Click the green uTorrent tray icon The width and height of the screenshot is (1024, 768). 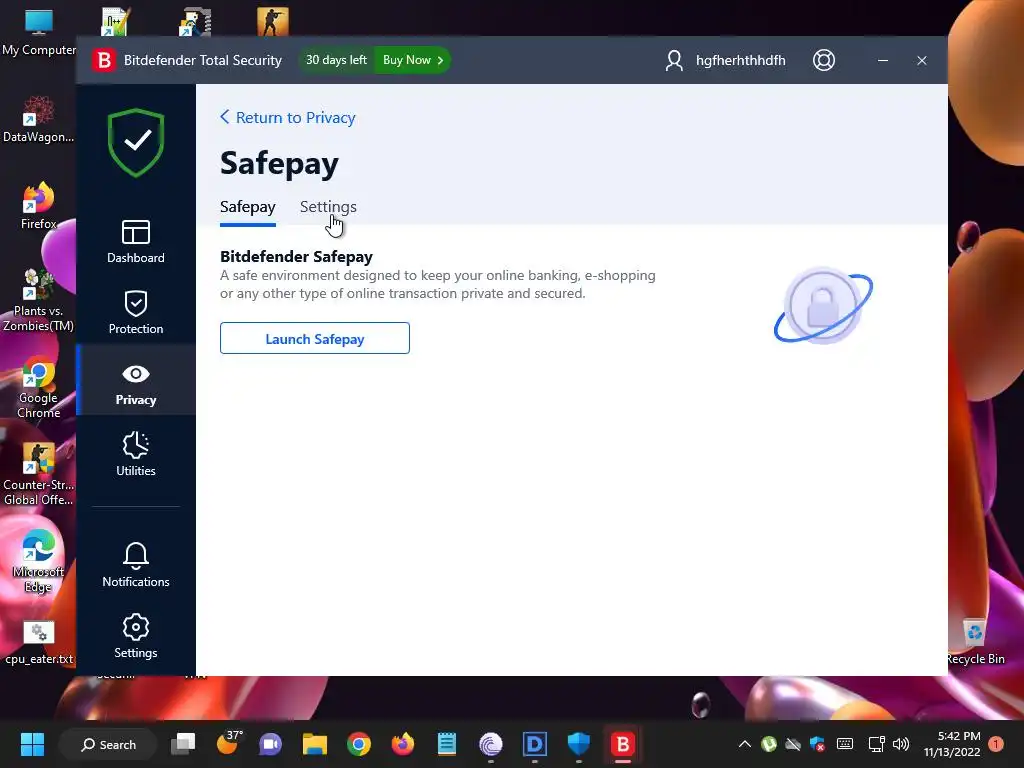pos(769,744)
